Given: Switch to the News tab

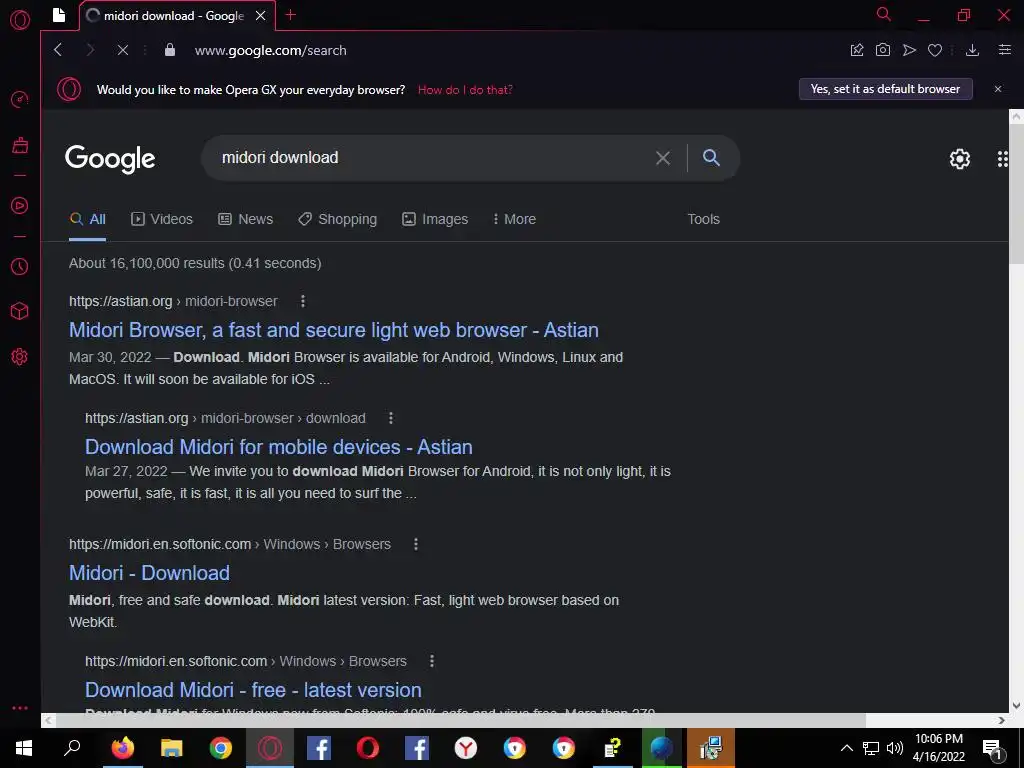Looking at the screenshot, I should point(246,219).
